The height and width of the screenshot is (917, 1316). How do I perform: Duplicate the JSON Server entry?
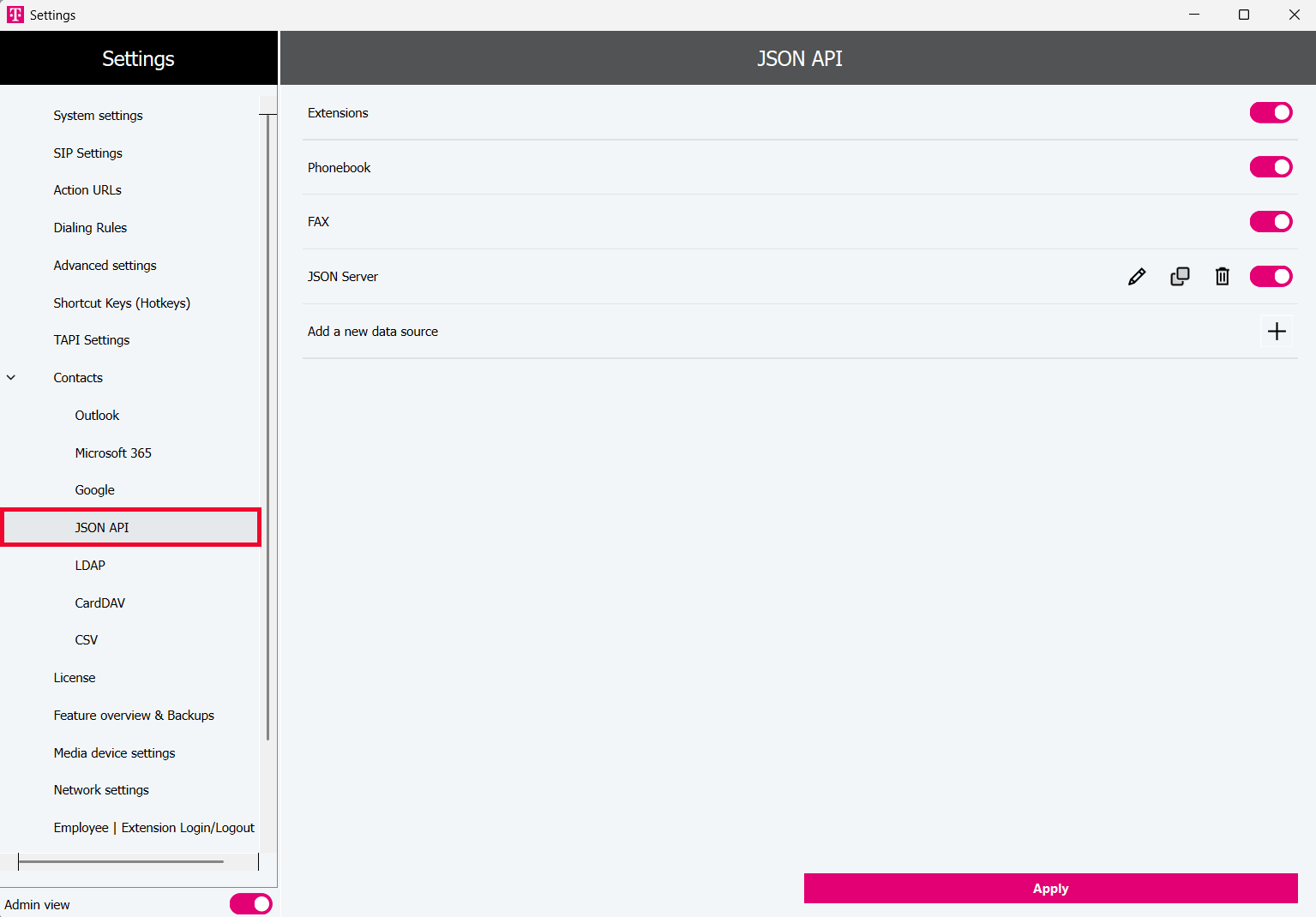point(1180,277)
